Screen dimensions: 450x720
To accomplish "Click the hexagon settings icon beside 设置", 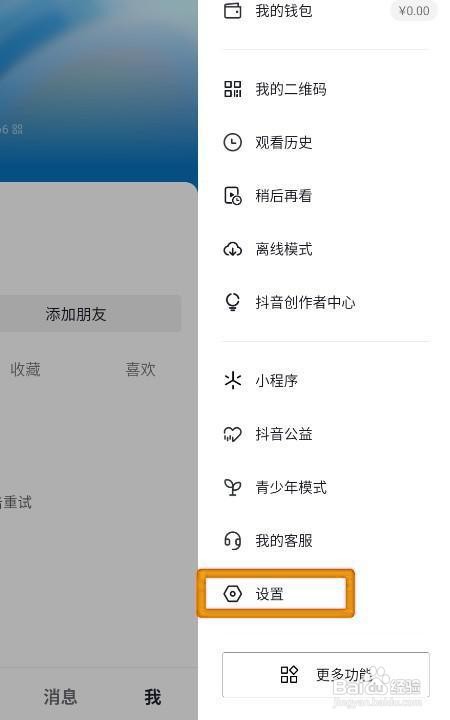I will click(232, 594).
